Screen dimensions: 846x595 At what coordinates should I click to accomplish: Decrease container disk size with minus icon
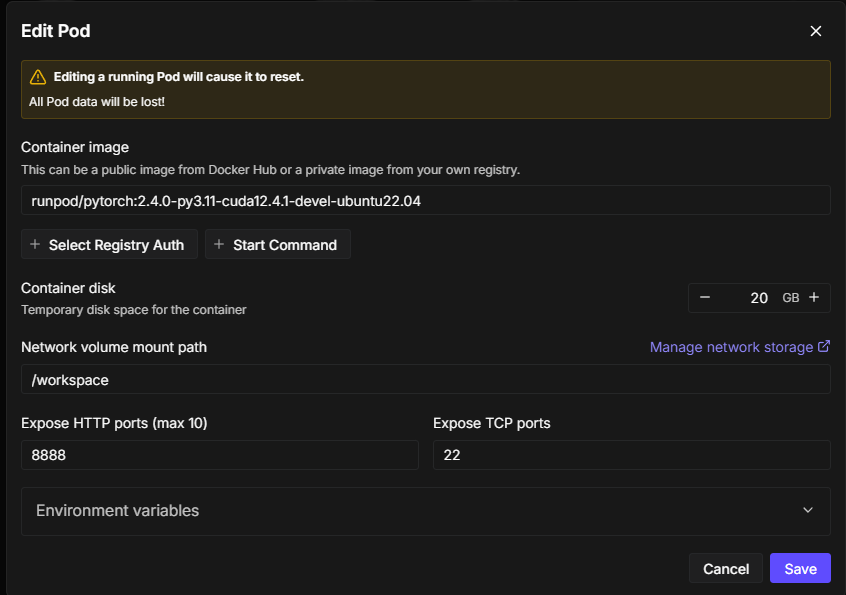click(705, 297)
